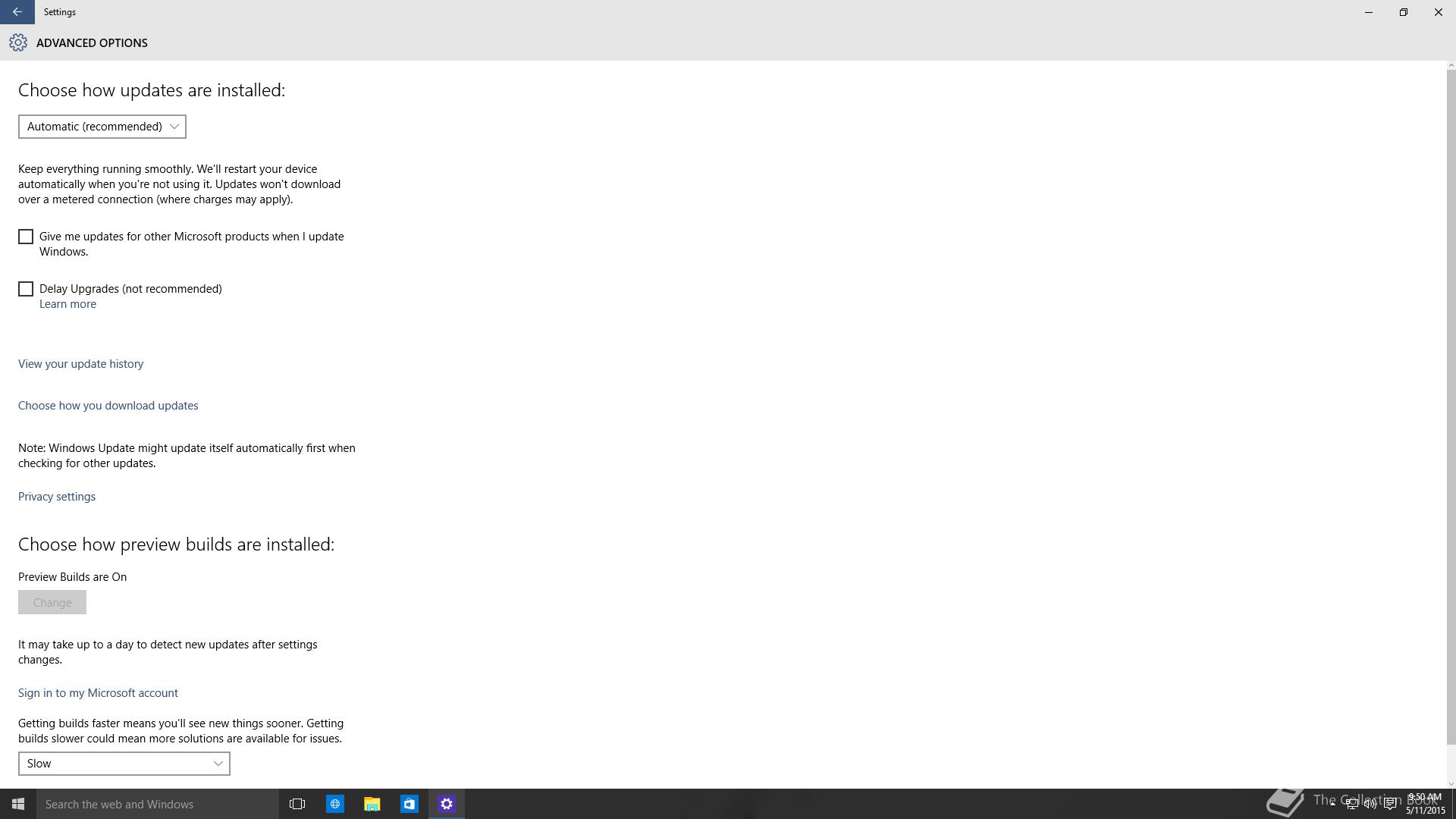Launch the browser globe icon in taskbar
The image size is (1456, 819).
click(x=334, y=804)
